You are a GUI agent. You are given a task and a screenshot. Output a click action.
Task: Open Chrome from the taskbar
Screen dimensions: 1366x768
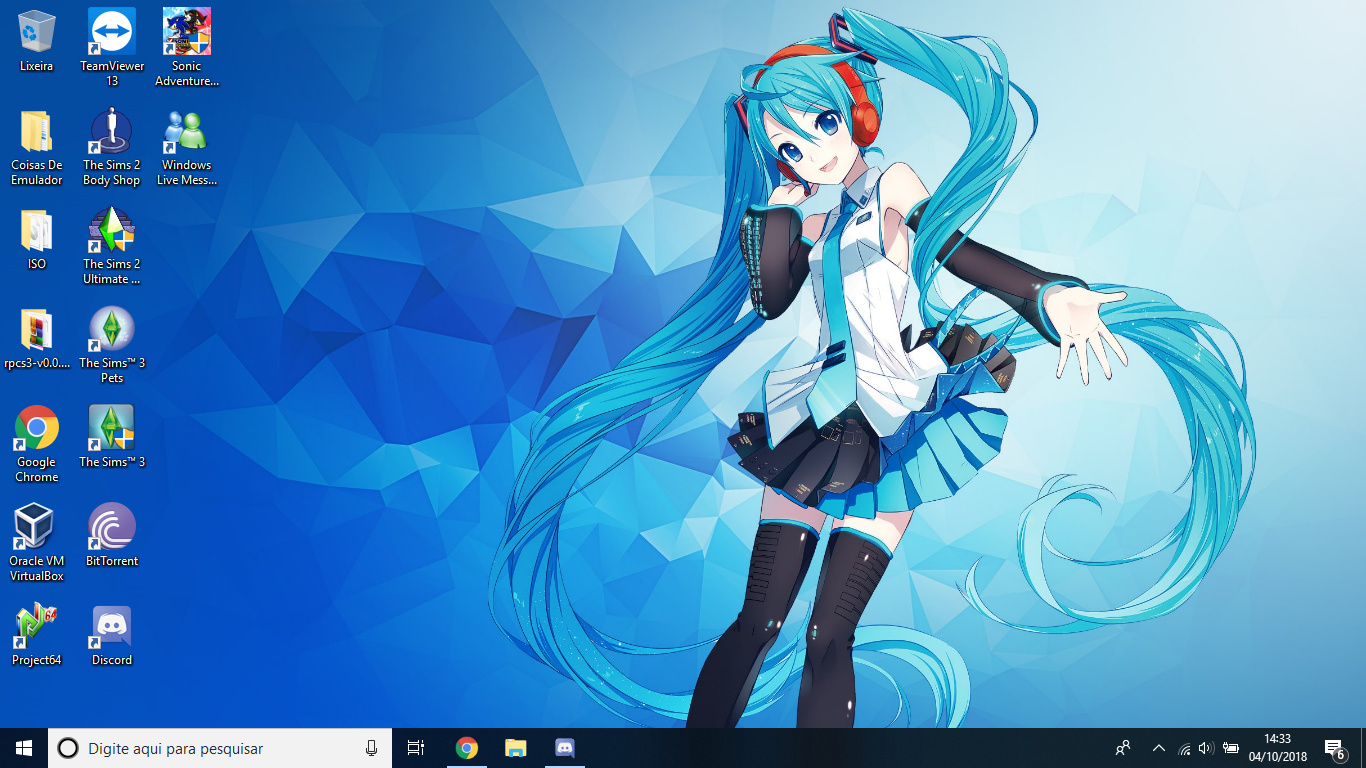point(466,748)
